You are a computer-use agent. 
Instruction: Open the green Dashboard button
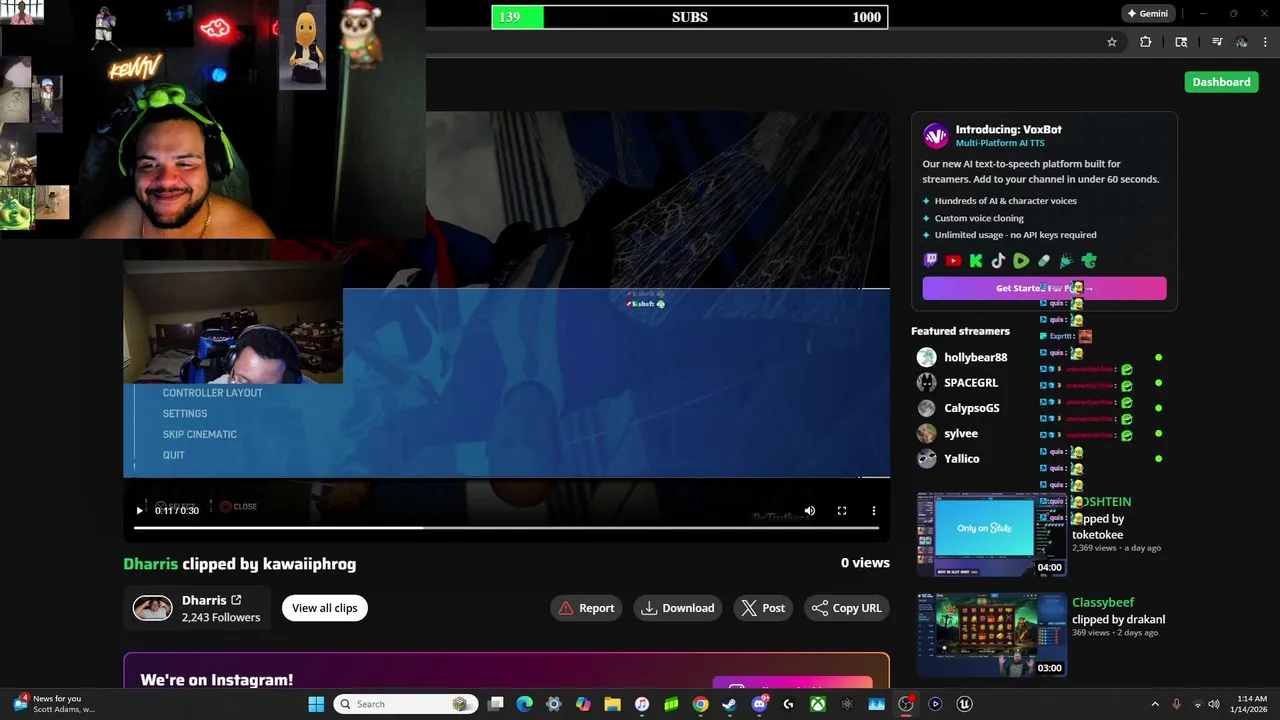pyautogui.click(x=1221, y=82)
